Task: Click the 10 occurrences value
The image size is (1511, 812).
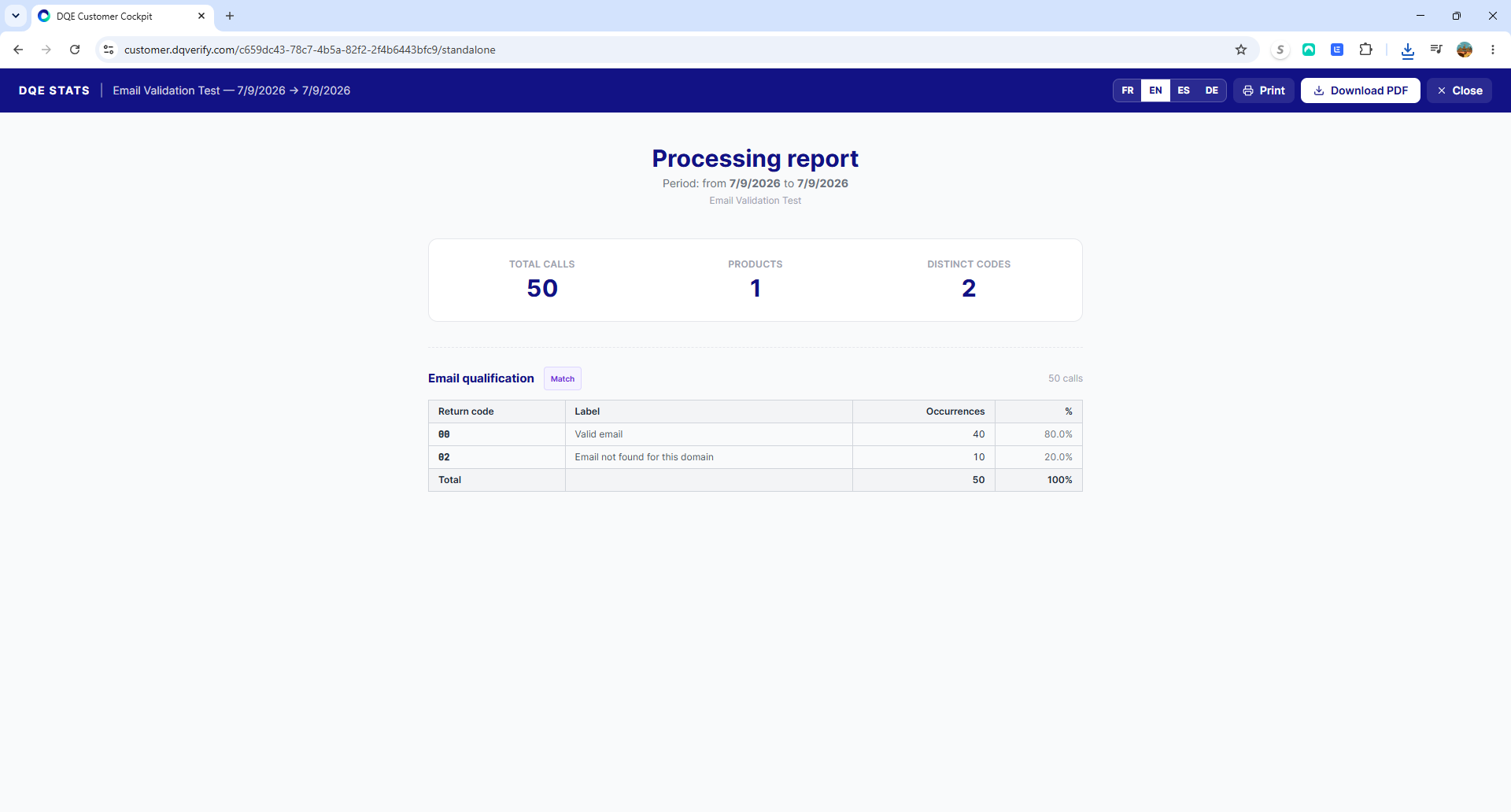Action: pyautogui.click(x=979, y=457)
